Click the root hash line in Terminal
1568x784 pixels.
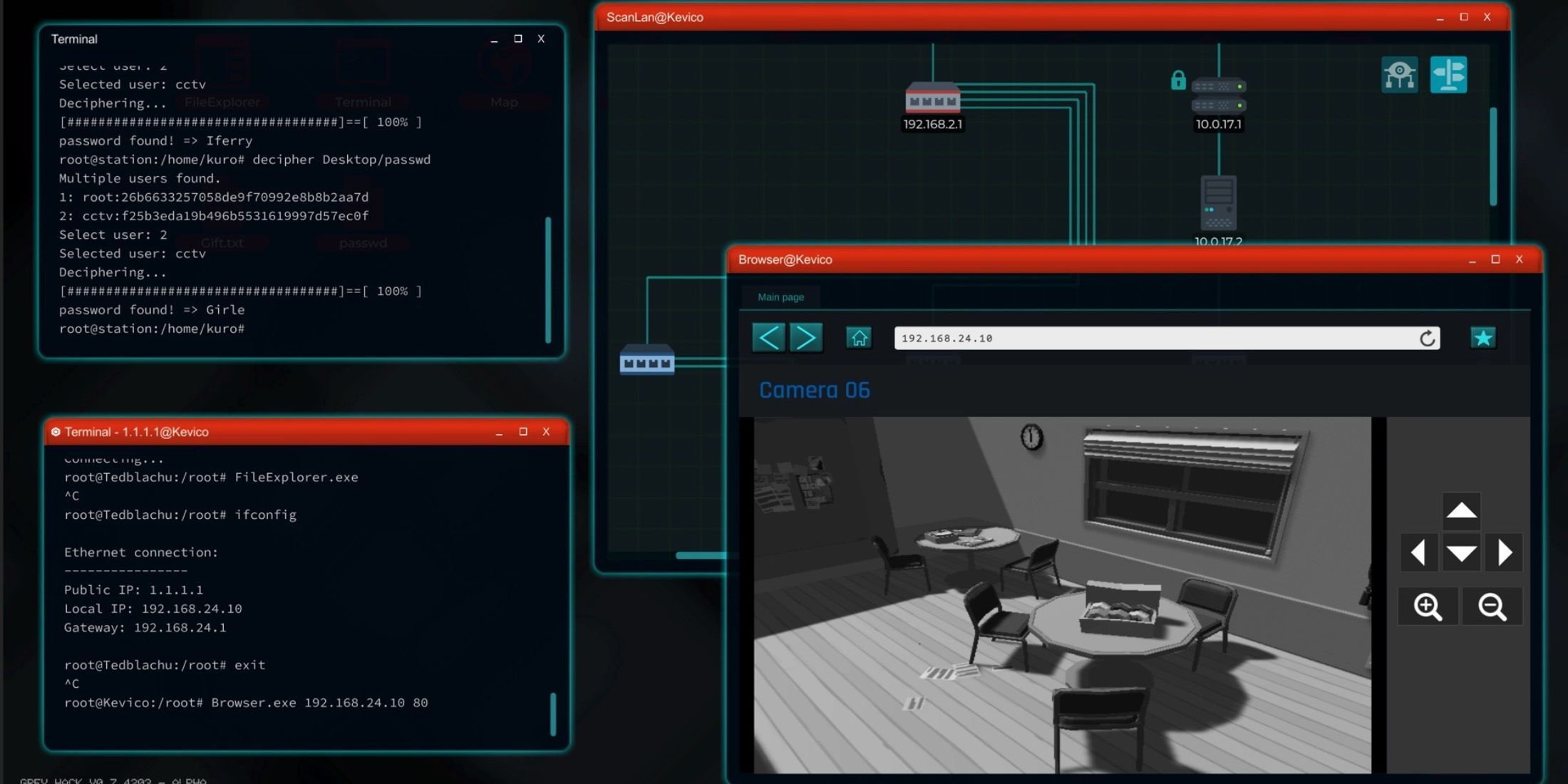pos(214,197)
